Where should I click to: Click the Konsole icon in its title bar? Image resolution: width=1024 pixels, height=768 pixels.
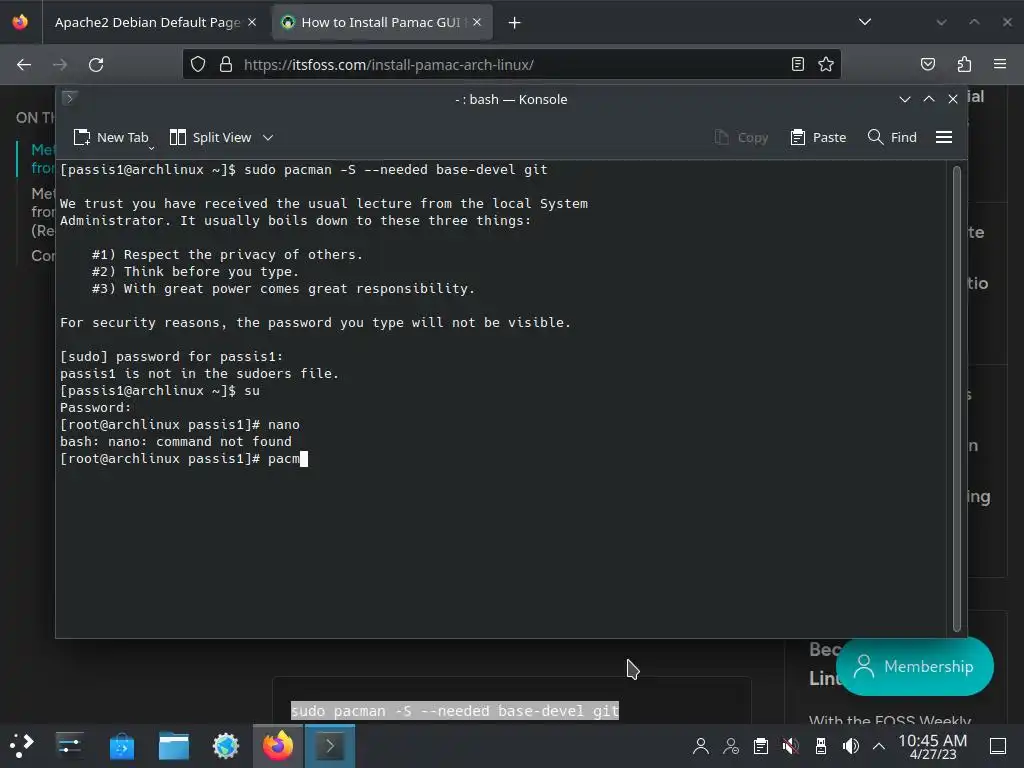[x=70, y=98]
